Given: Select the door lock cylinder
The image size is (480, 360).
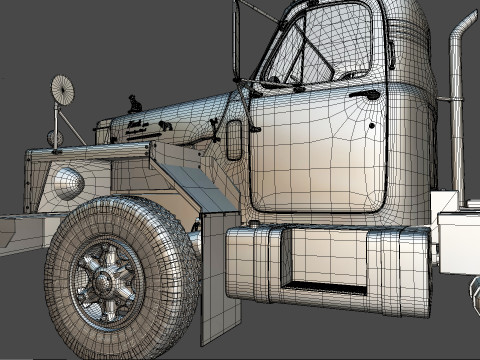Looking at the screenshot, I should 372,126.
